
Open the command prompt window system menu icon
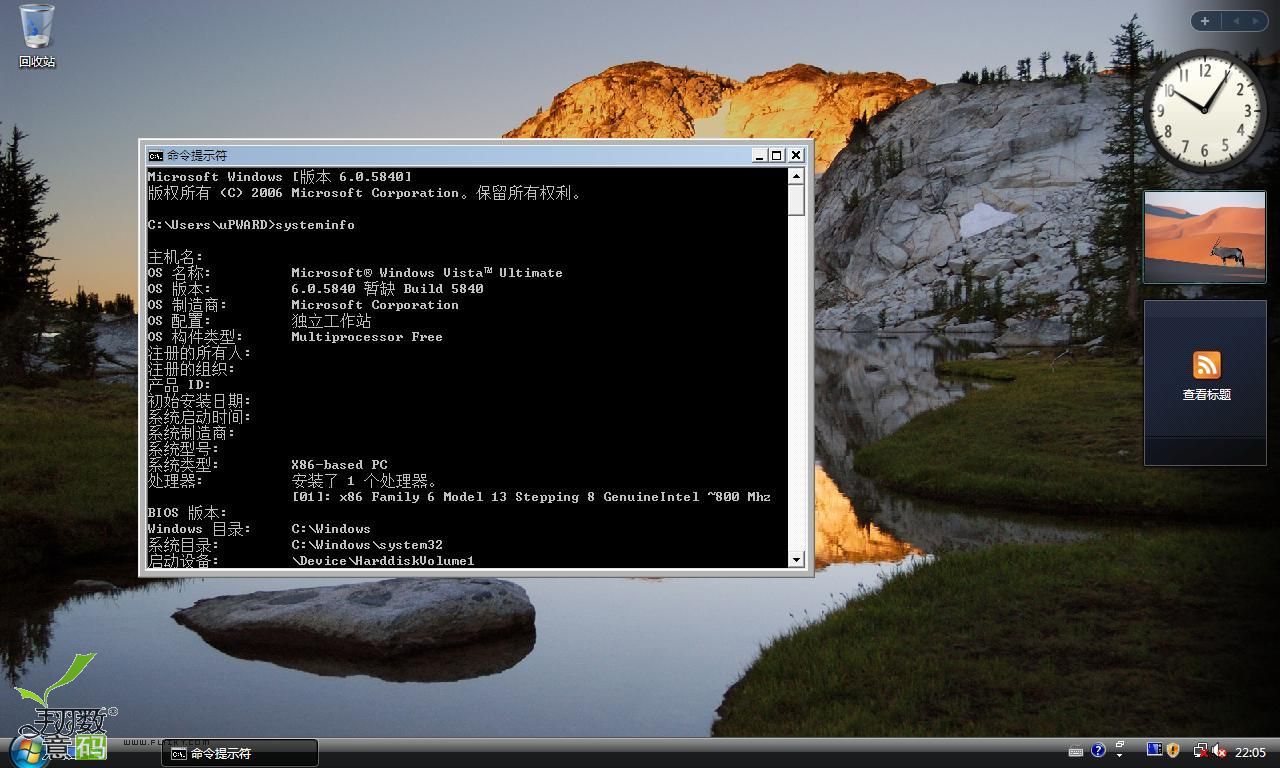(155, 155)
